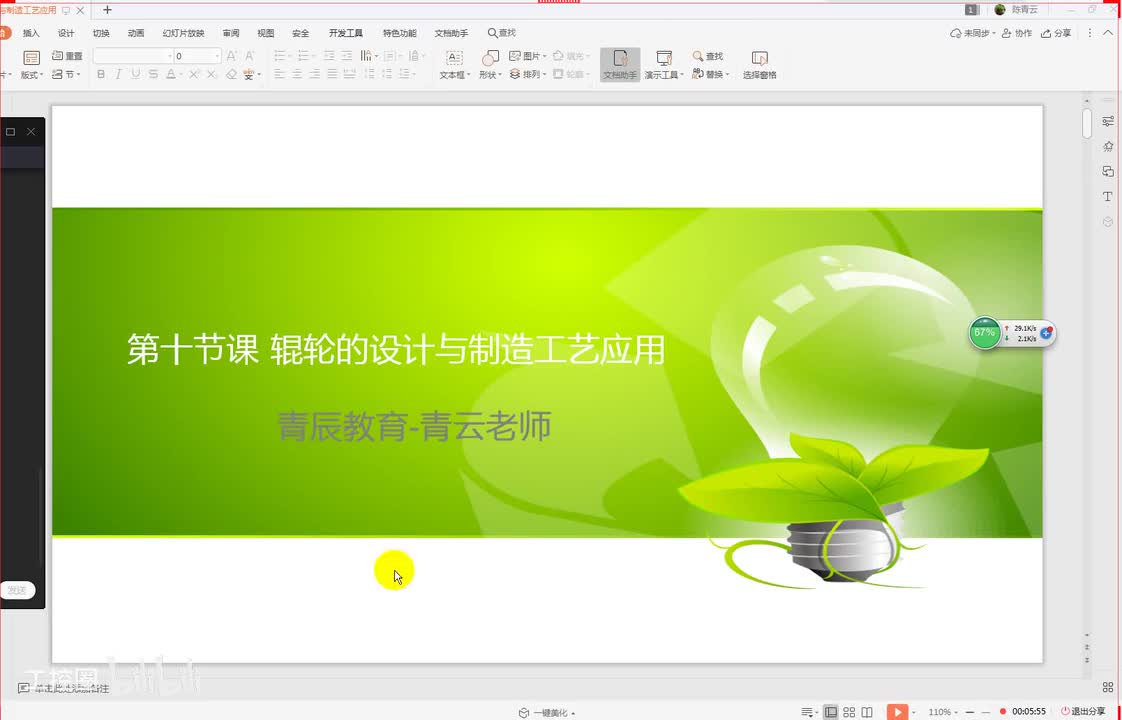This screenshot has width=1122, height=720.
Task: Switch to normal view icon in status bar
Action: click(831, 712)
